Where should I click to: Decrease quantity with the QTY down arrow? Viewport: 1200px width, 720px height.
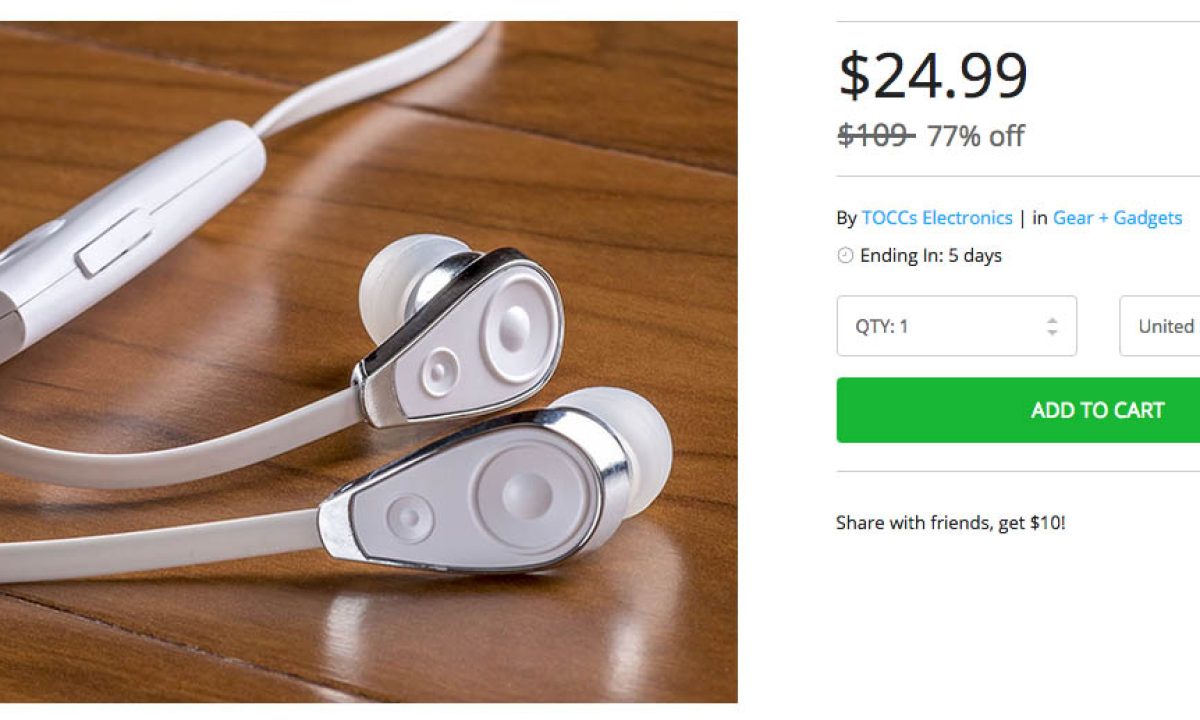coord(1052,332)
